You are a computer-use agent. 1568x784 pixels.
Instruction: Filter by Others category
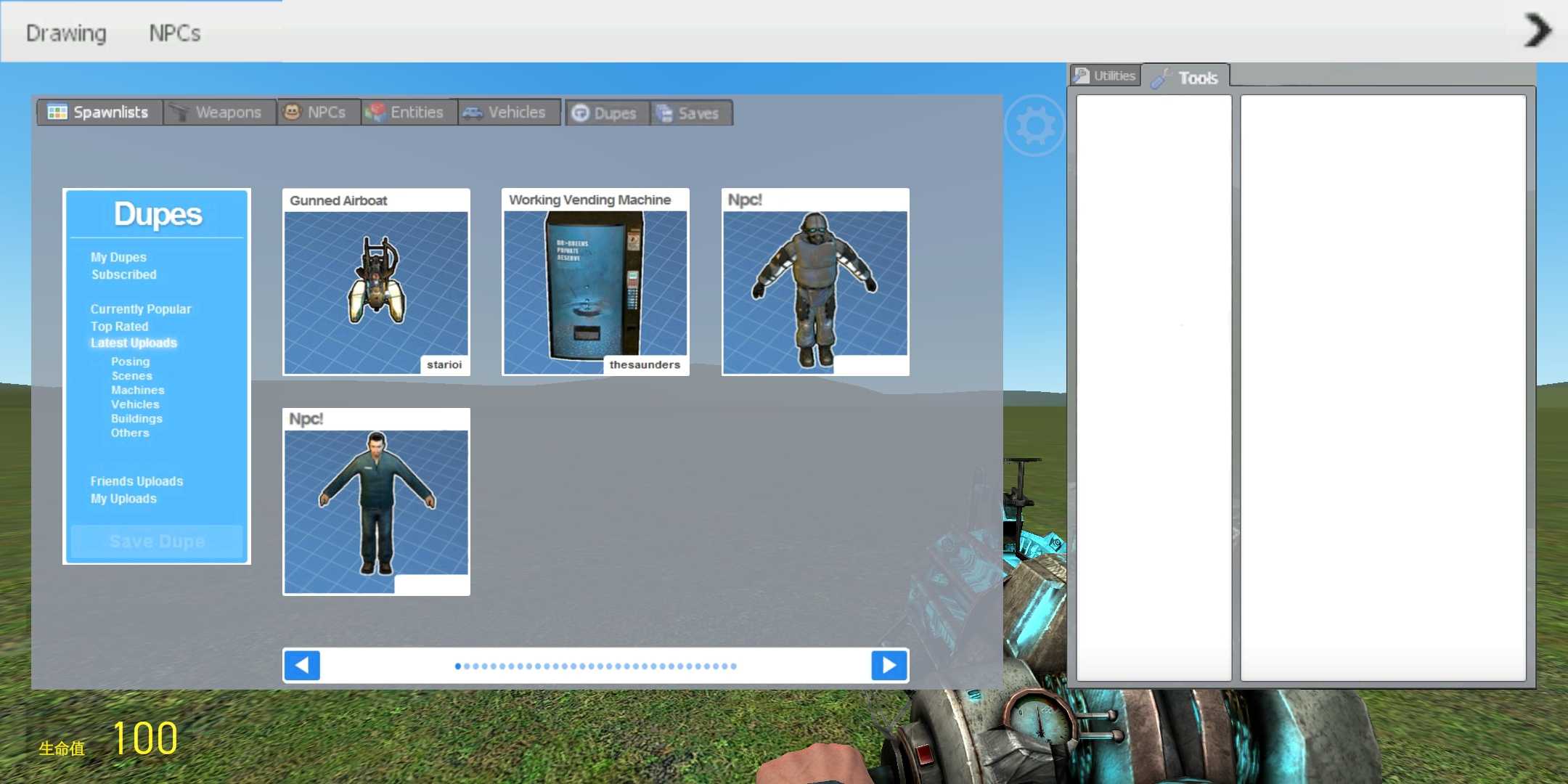pos(130,433)
